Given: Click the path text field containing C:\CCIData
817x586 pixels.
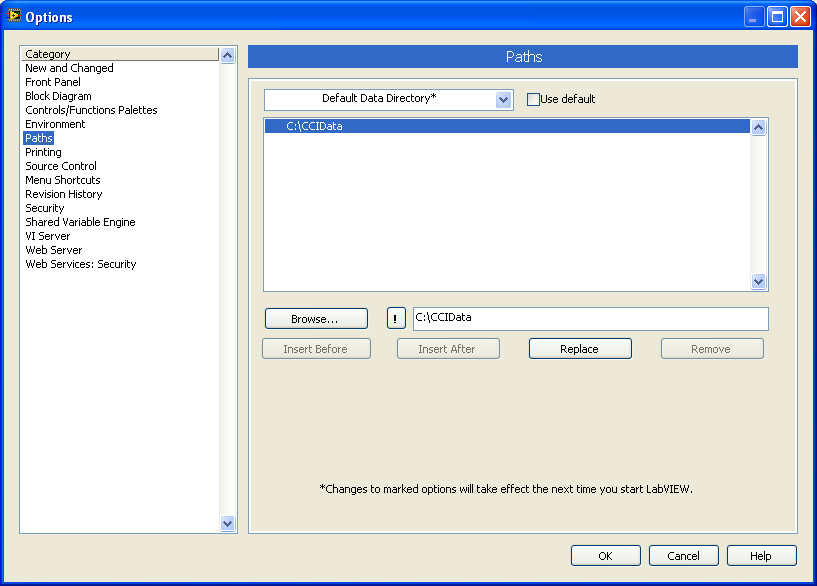Looking at the screenshot, I should (x=590, y=318).
